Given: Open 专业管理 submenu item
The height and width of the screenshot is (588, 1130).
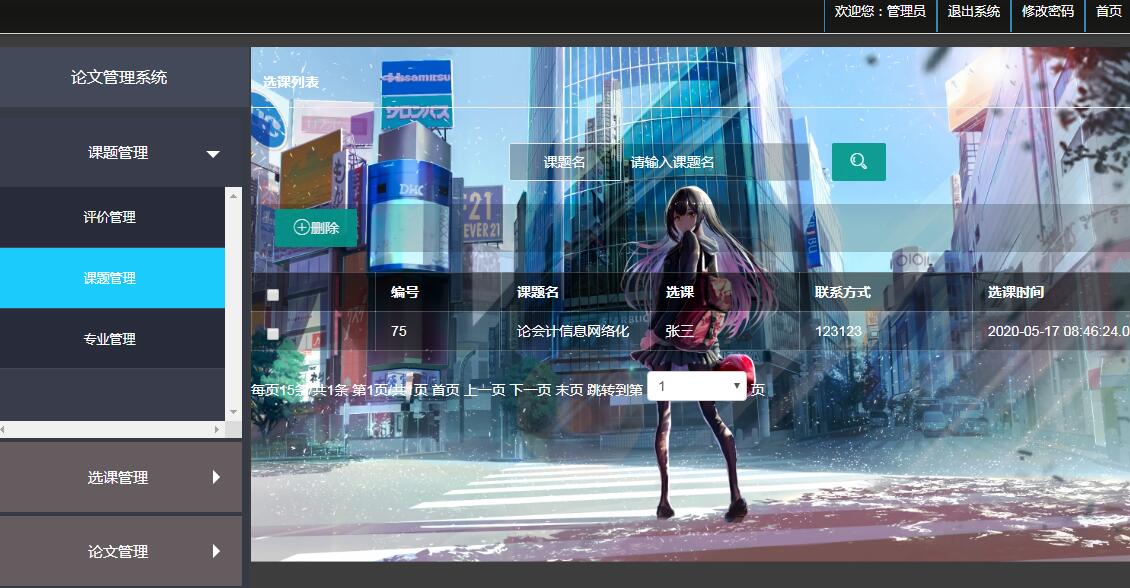Looking at the screenshot, I should pos(112,339).
